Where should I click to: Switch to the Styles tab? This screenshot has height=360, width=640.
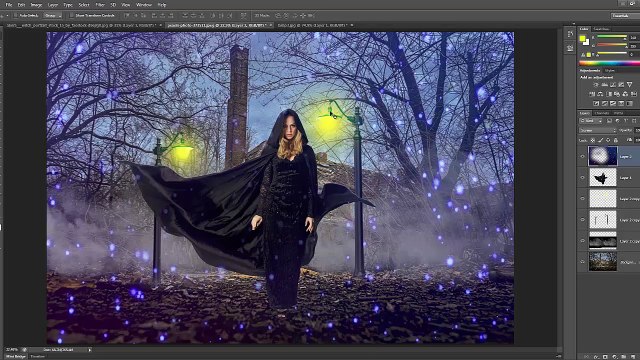click(x=609, y=71)
